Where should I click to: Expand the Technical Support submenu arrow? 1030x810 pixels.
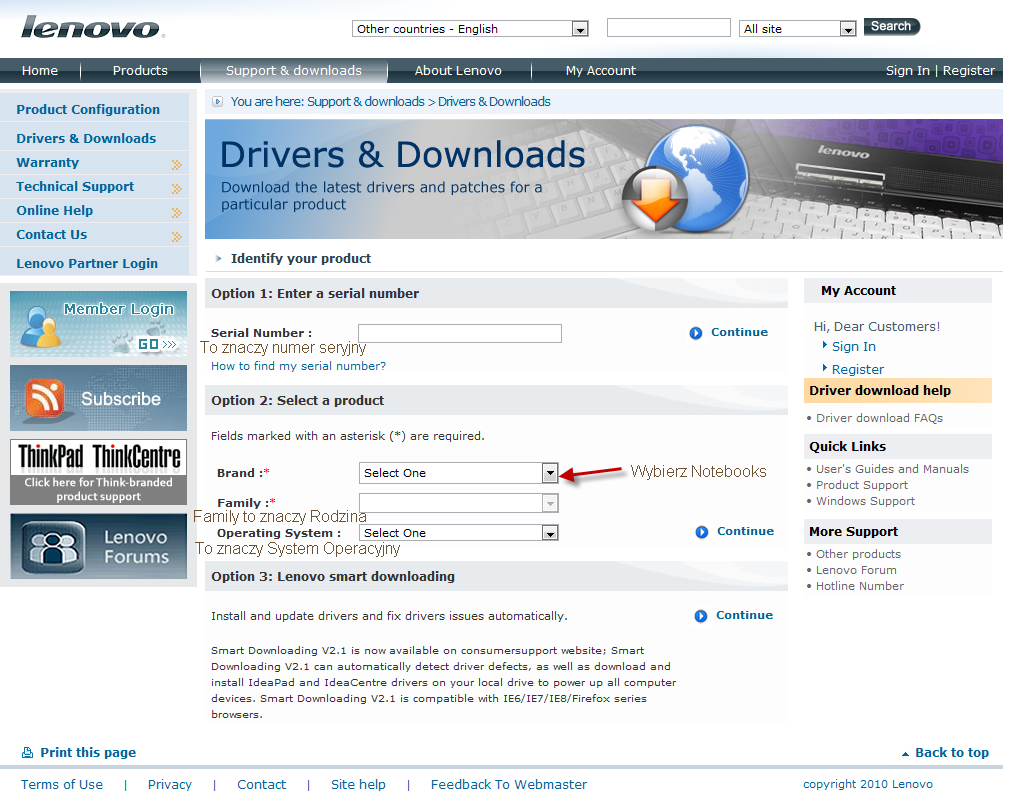(x=177, y=189)
